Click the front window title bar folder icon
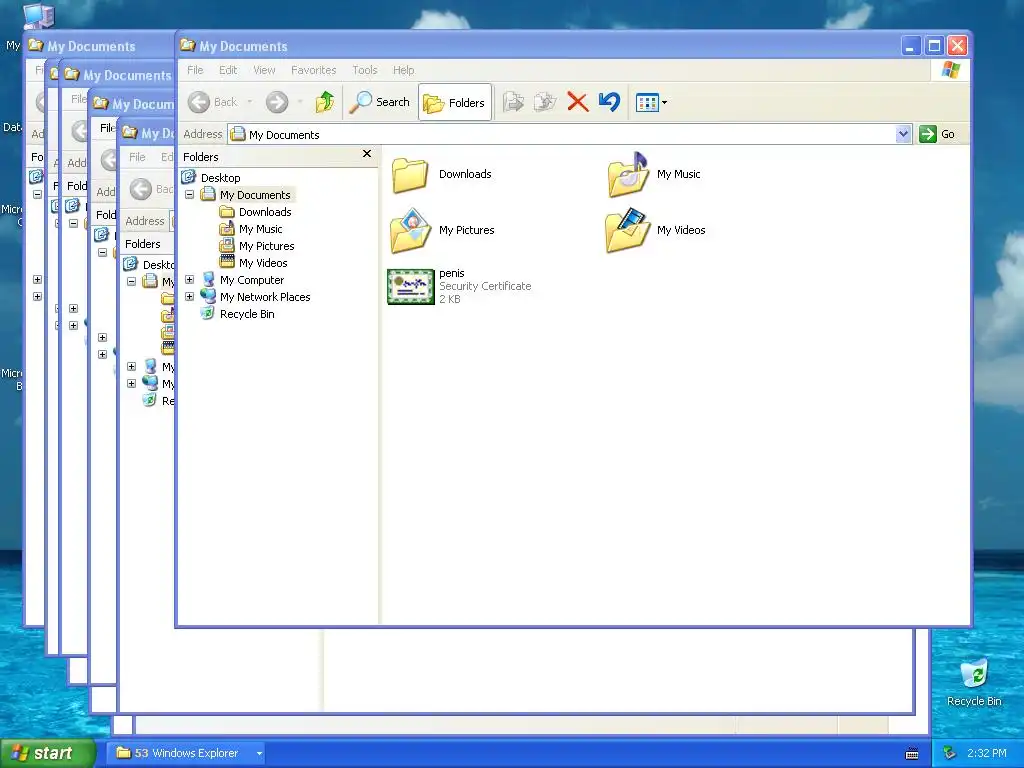The image size is (1024, 768). [x=188, y=45]
